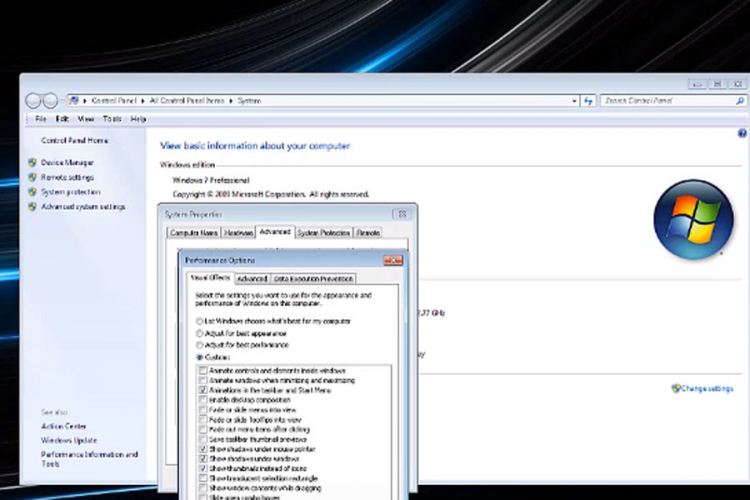750x500 pixels.
Task: Open Advanced tab in Performance Options
Action: click(x=252, y=279)
